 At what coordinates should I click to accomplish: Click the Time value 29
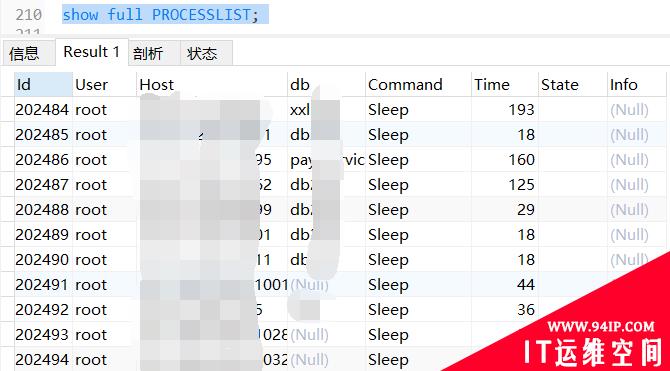tap(526, 210)
